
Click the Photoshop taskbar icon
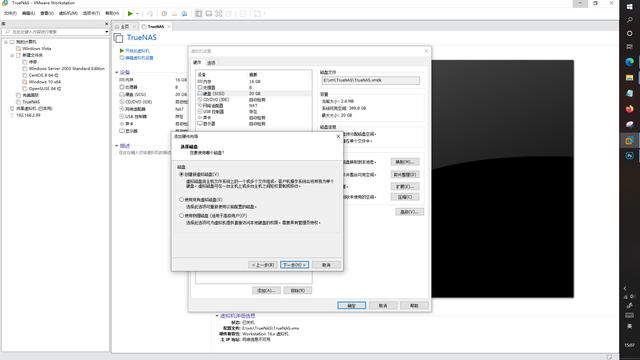pyautogui.click(x=629, y=156)
